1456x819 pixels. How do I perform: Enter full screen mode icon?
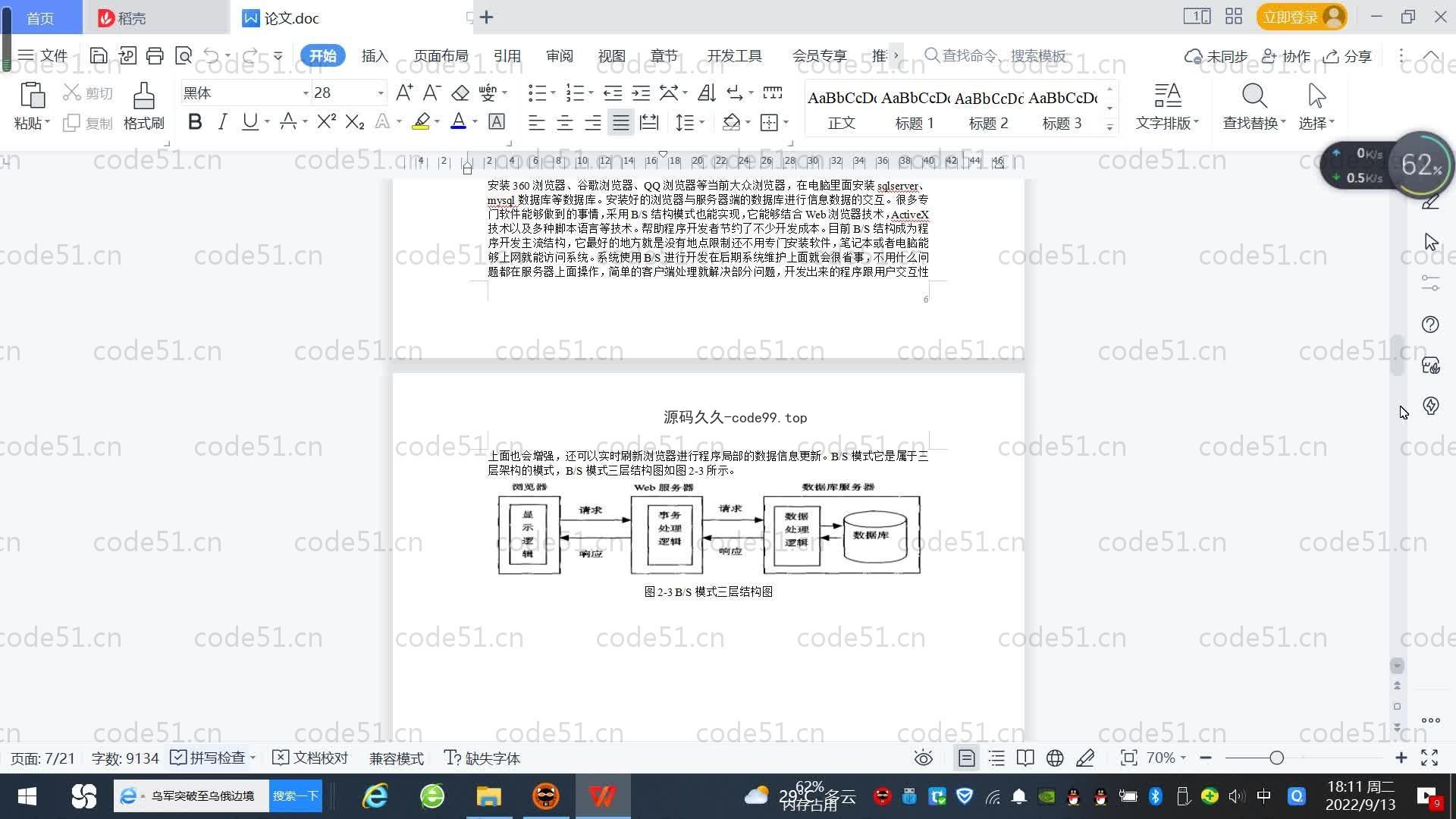(1429, 758)
